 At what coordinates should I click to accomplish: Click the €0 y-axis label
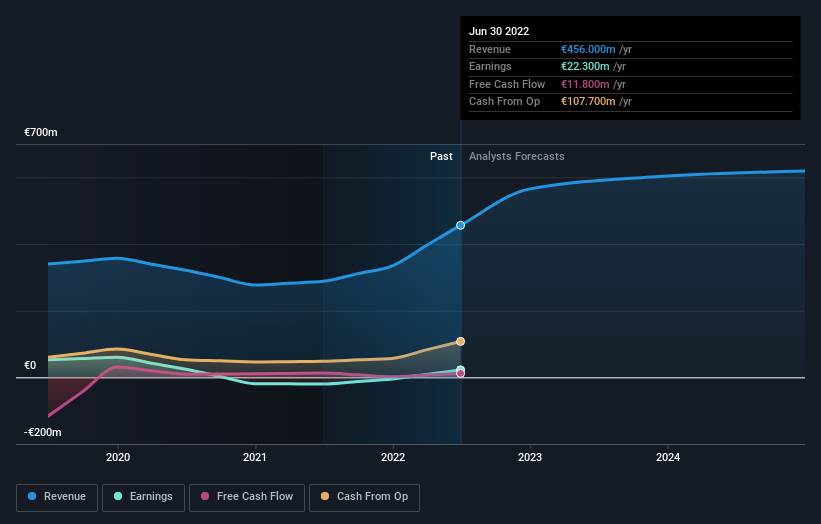30,365
